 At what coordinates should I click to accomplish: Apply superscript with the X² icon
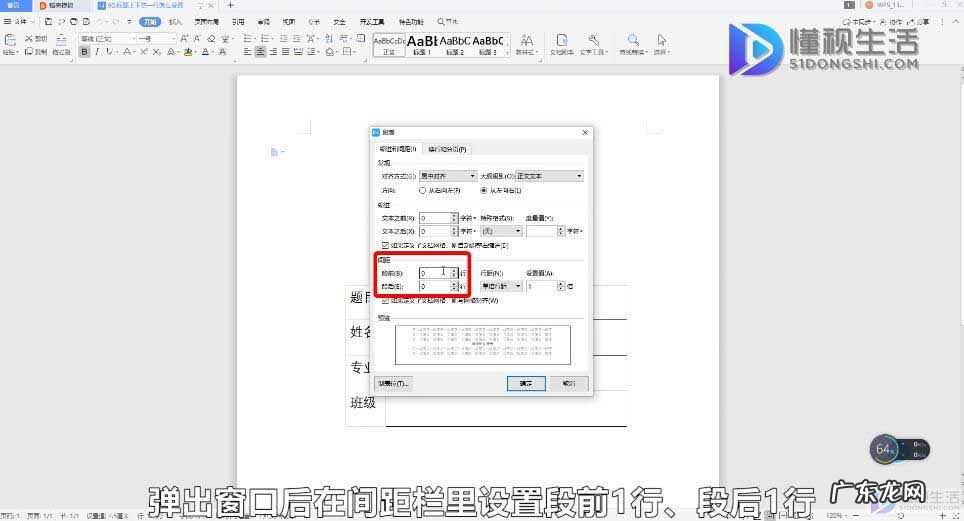coord(144,52)
